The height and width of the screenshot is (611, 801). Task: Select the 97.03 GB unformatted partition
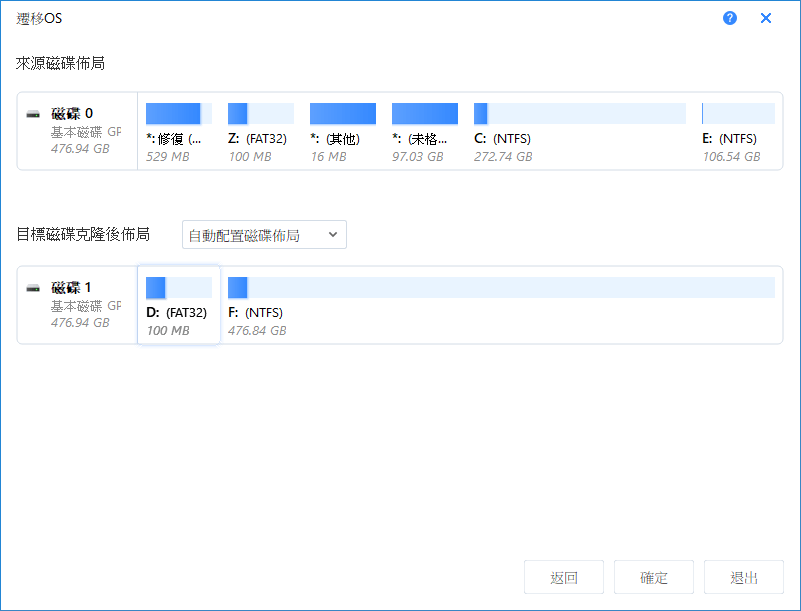pyautogui.click(x=424, y=131)
